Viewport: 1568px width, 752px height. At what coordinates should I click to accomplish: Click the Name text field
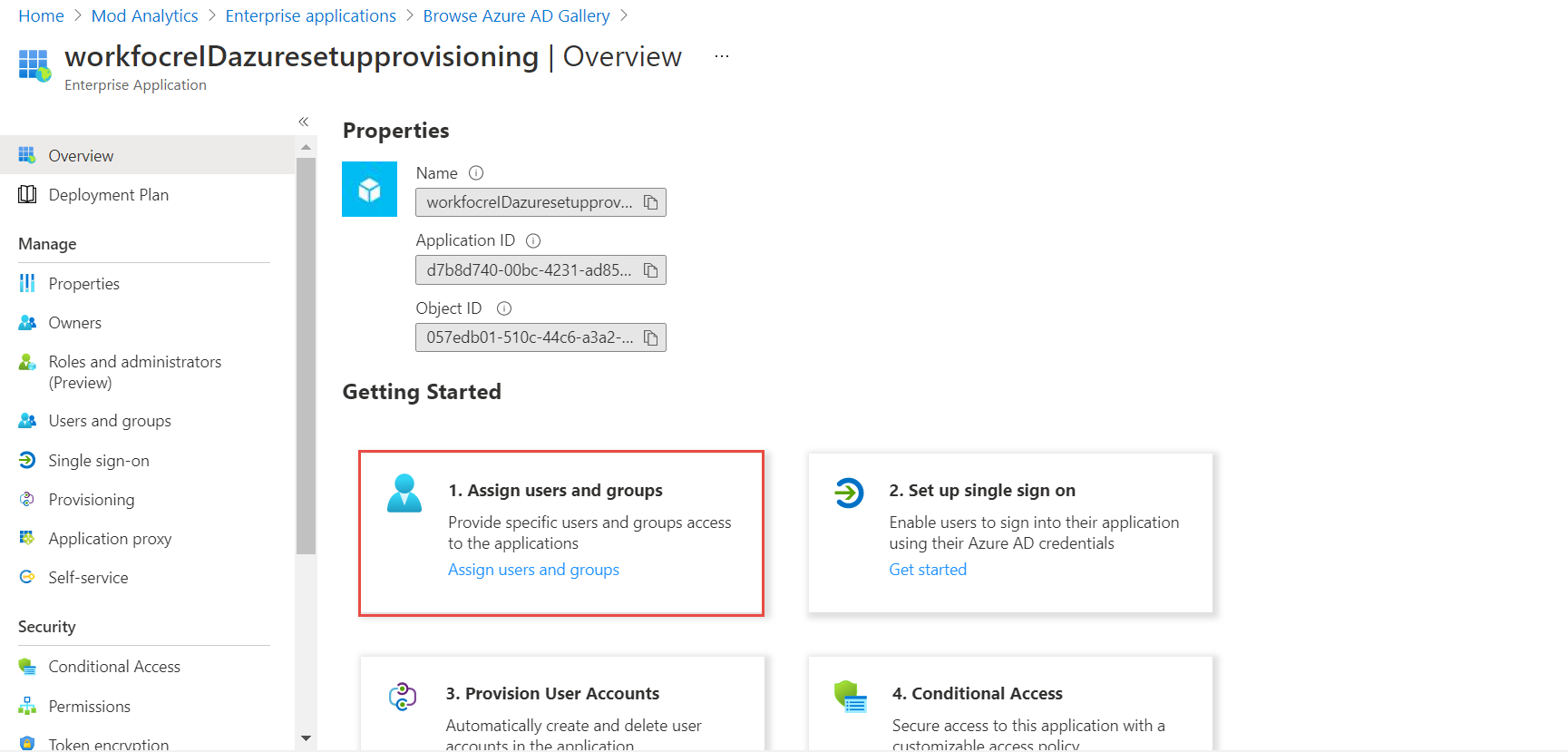541,202
